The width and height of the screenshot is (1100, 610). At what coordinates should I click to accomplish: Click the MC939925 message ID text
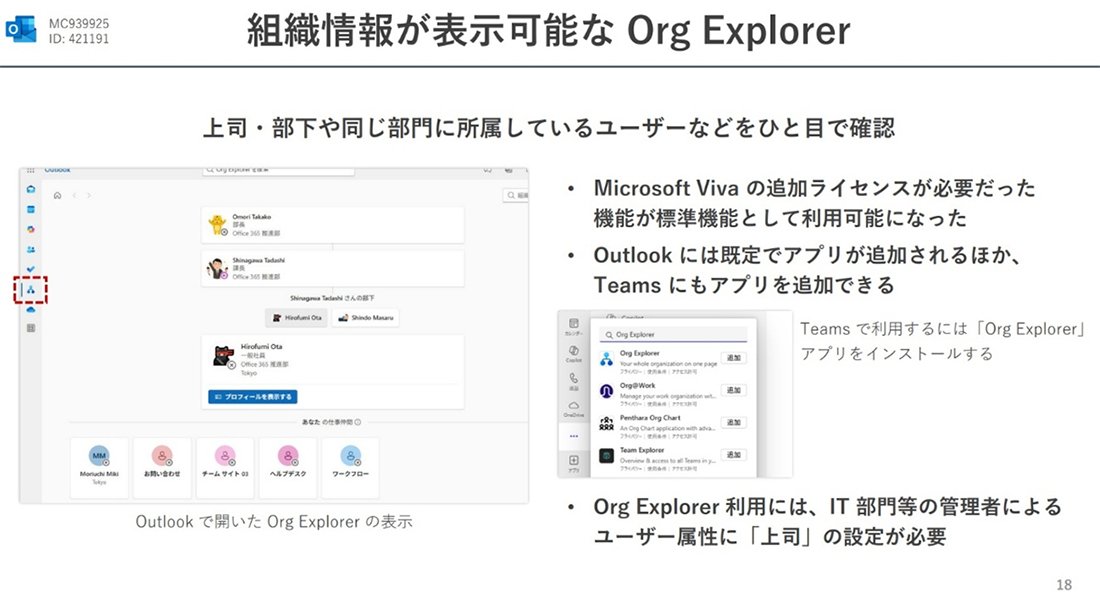click(x=79, y=24)
